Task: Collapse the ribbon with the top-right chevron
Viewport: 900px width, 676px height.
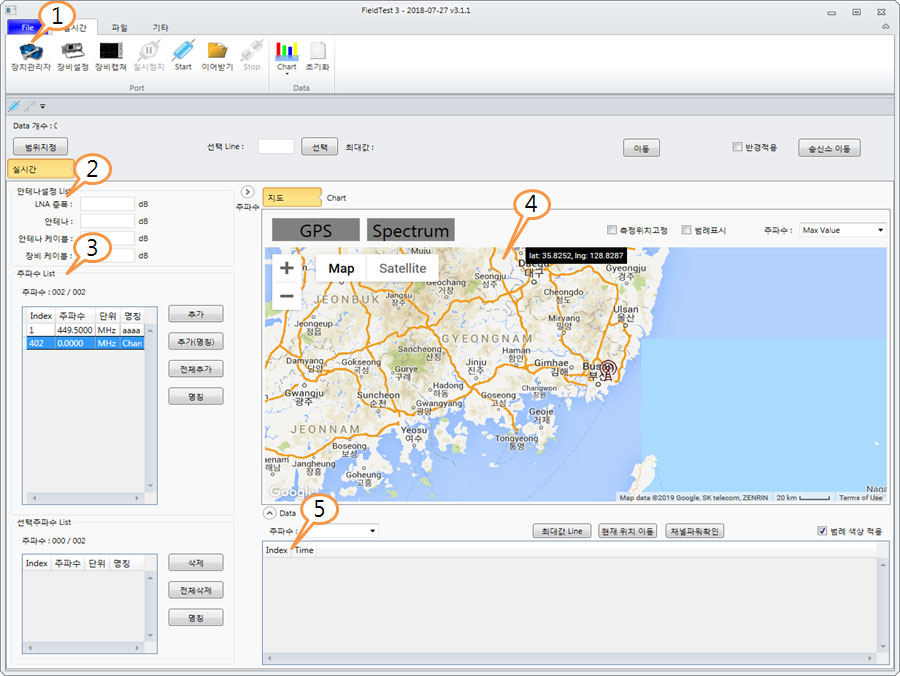Action: (x=886, y=26)
